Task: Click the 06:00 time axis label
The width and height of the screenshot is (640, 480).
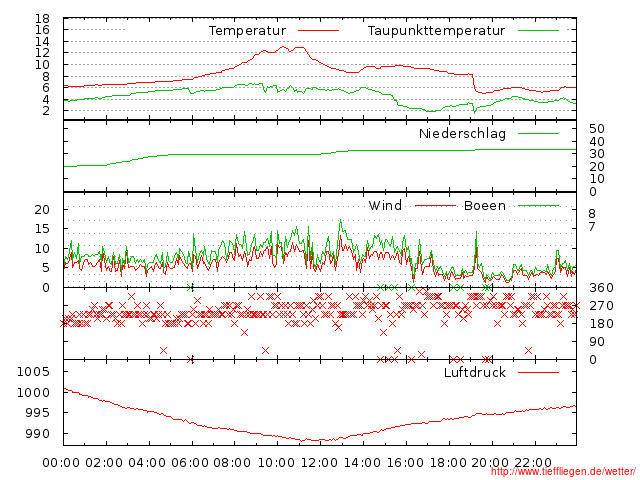Action: tap(190, 462)
